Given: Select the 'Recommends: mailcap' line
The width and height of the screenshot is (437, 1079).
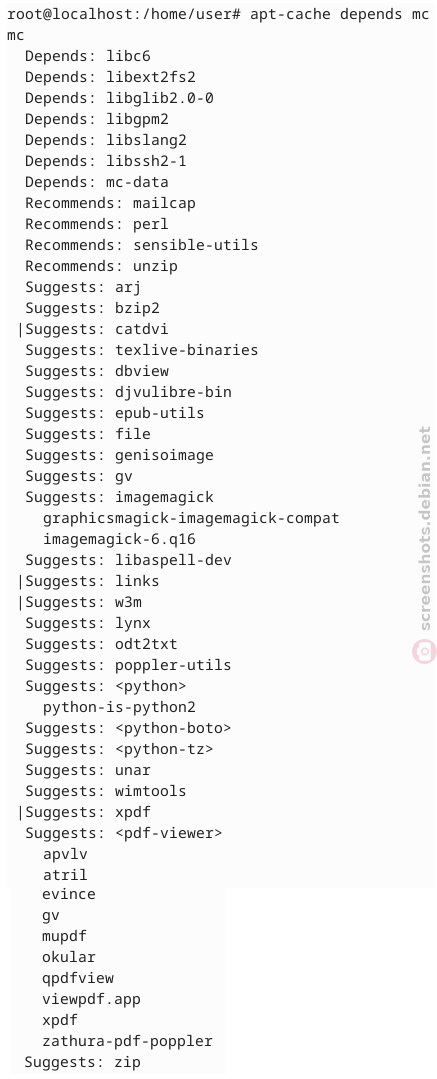Looking at the screenshot, I should (x=111, y=203).
